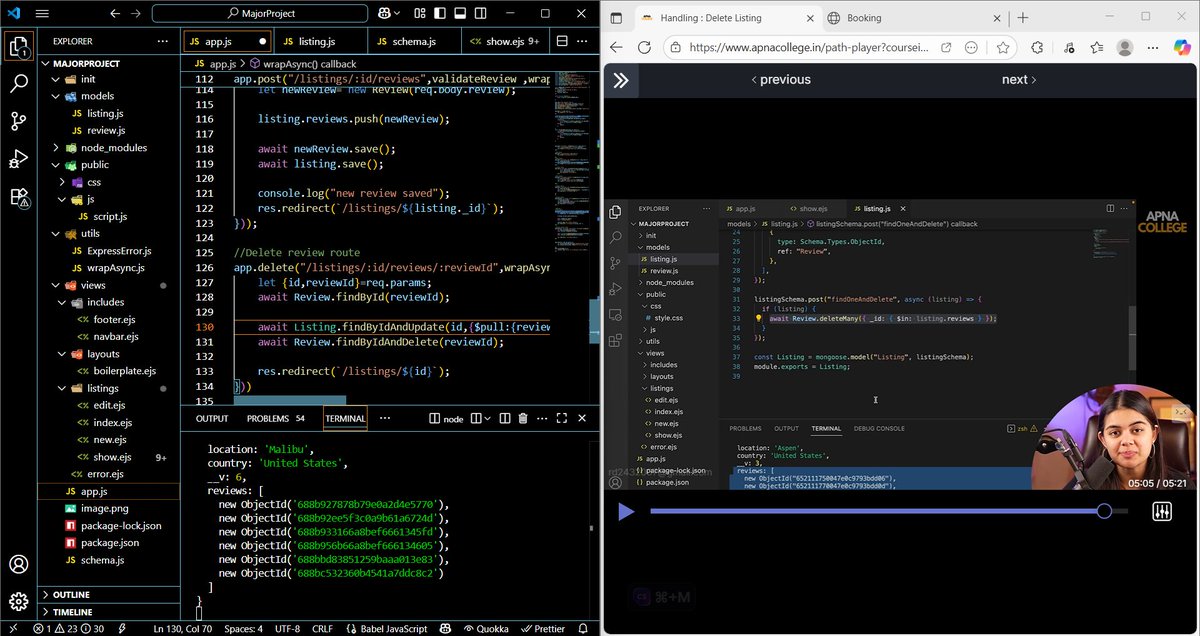Select the app.js editor tab
The height and width of the screenshot is (636, 1200).
click(x=225, y=41)
